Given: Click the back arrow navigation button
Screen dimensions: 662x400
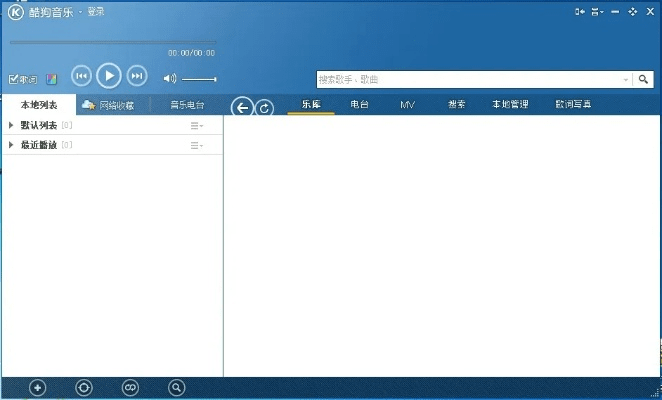Looking at the screenshot, I should click(x=241, y=107).
